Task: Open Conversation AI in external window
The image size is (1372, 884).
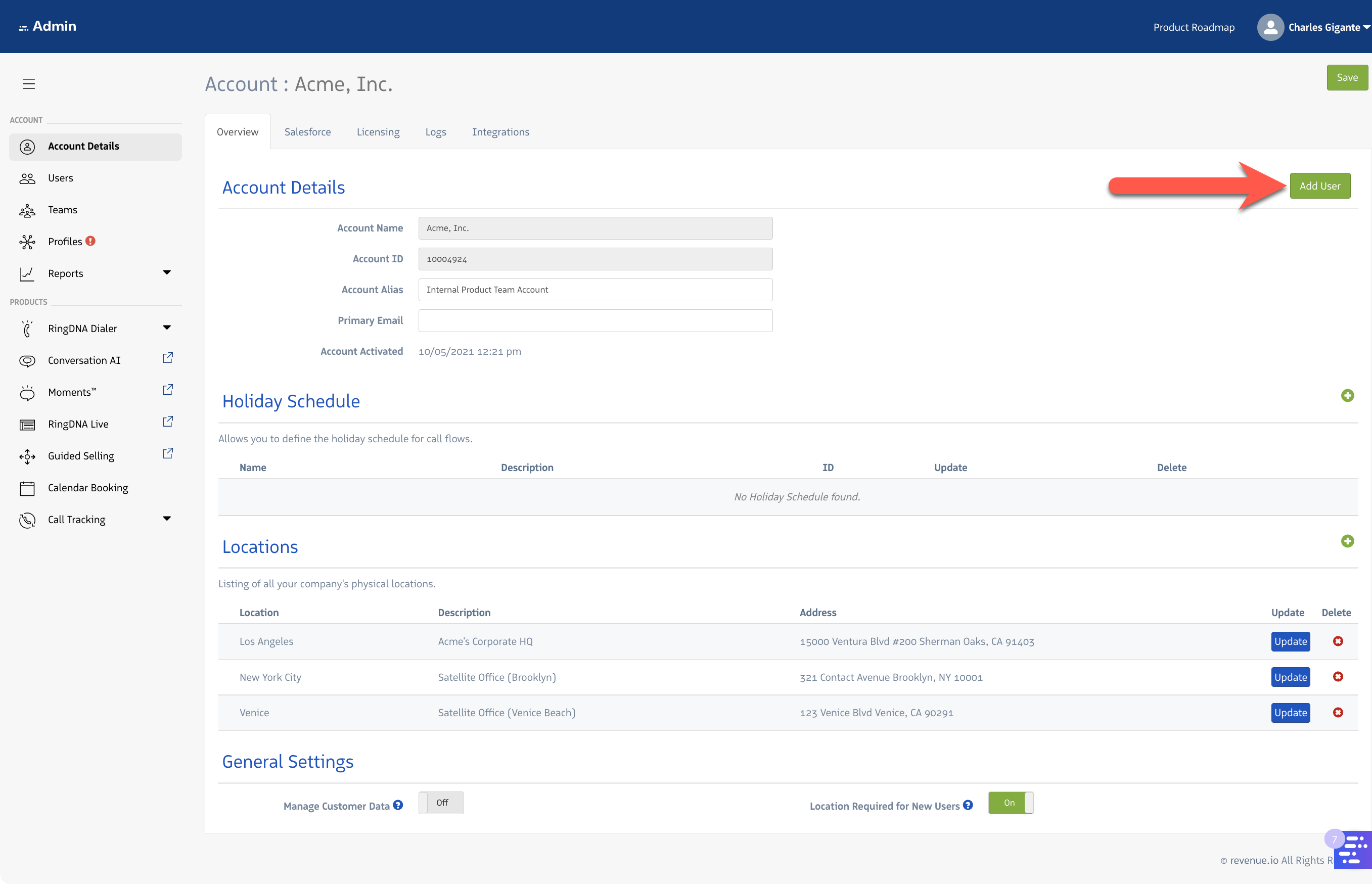Action: pyautogui.click(x=168, y=358)
